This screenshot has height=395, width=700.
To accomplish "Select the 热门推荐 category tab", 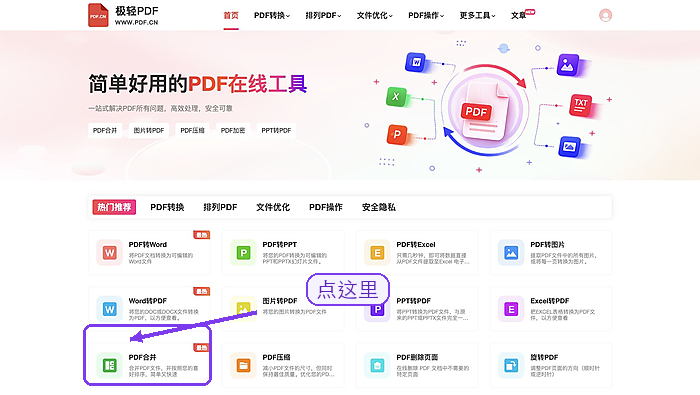I will (114, 207).
